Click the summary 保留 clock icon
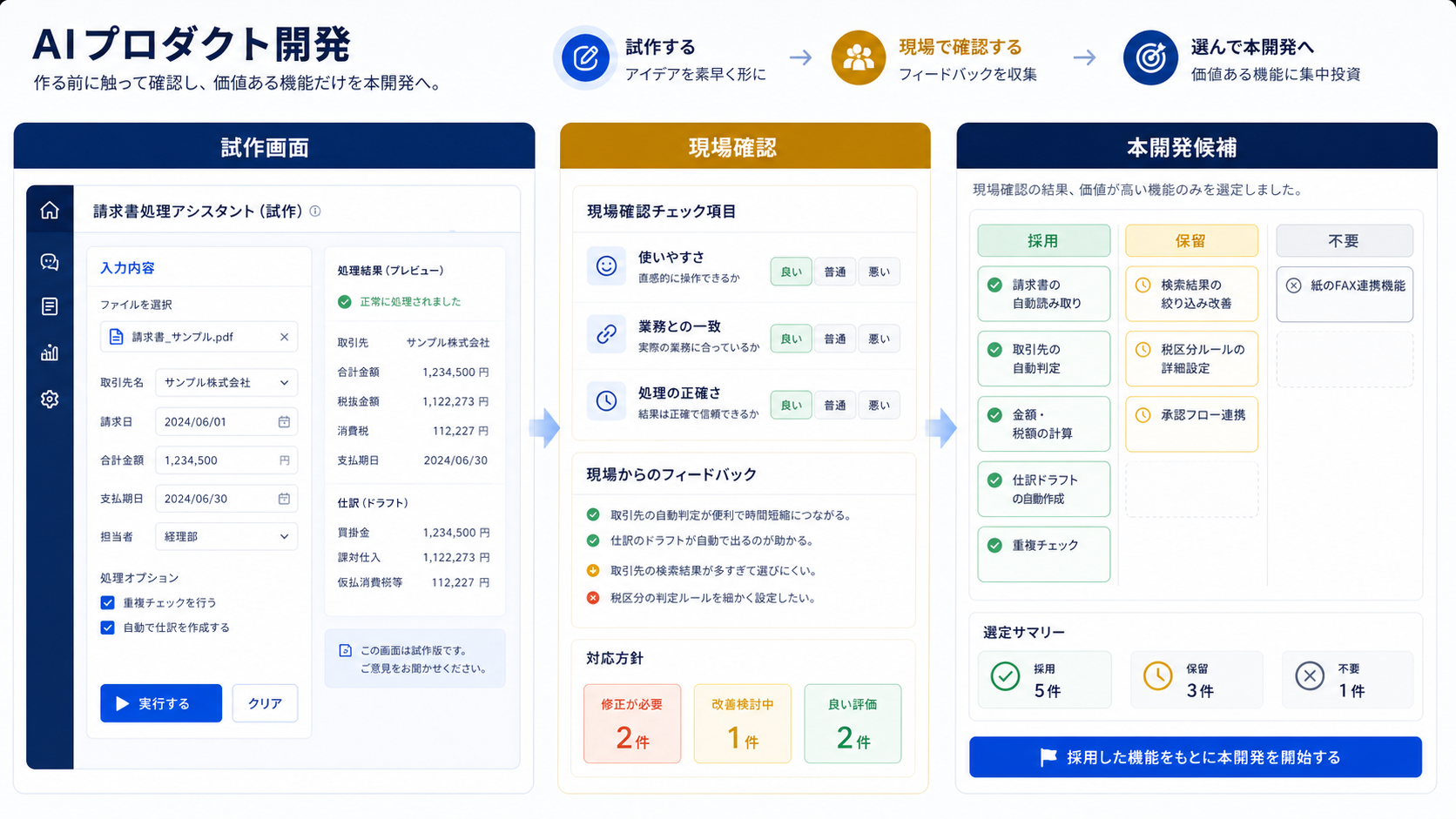Image resolution: width=1456 pixels, height=819 pixels. click(x=1157, y=676)
